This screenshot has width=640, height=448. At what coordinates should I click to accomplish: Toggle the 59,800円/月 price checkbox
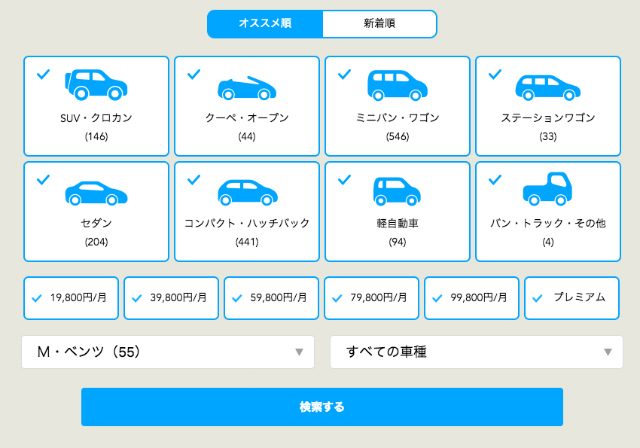click(x=271, y=298)
